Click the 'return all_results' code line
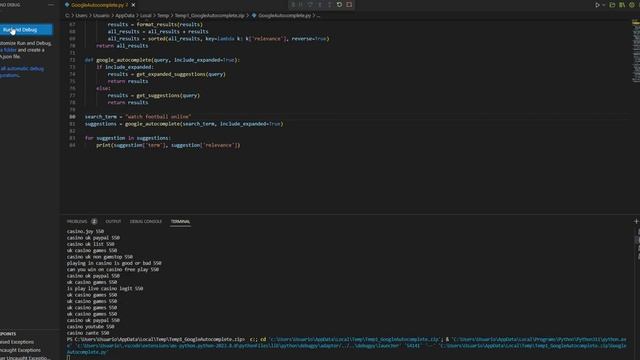Image resolution: width=640 pixels, height=360 pixels. click(x=122, y=46)
